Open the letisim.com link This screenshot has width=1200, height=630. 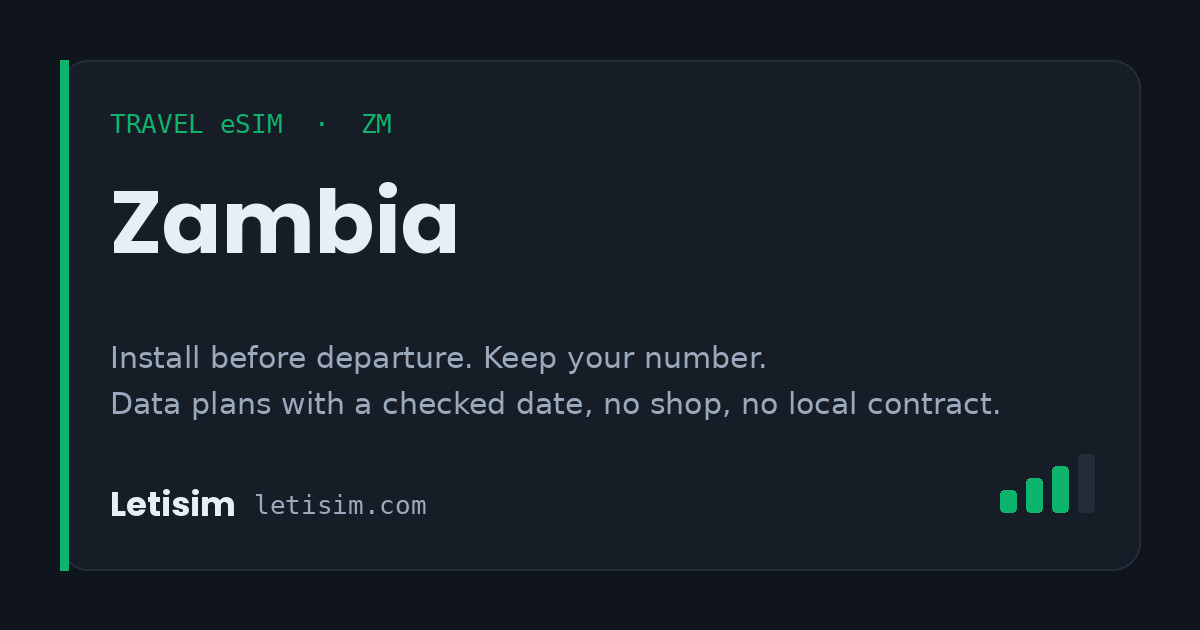coord(340,506)
